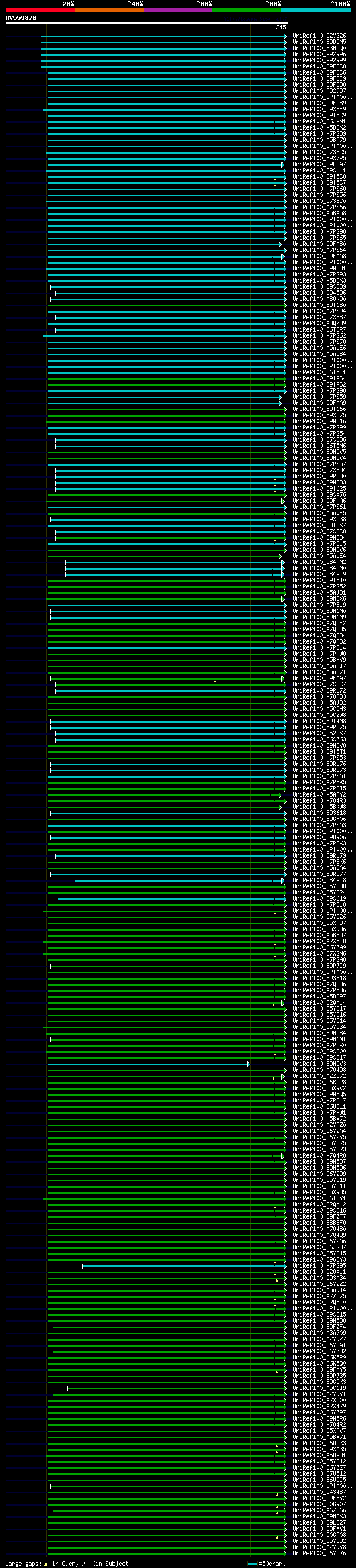Select label UniRef100_Q6K5P9
Viewport: 356px width, 1568px height.
[x=319, y=1358]
